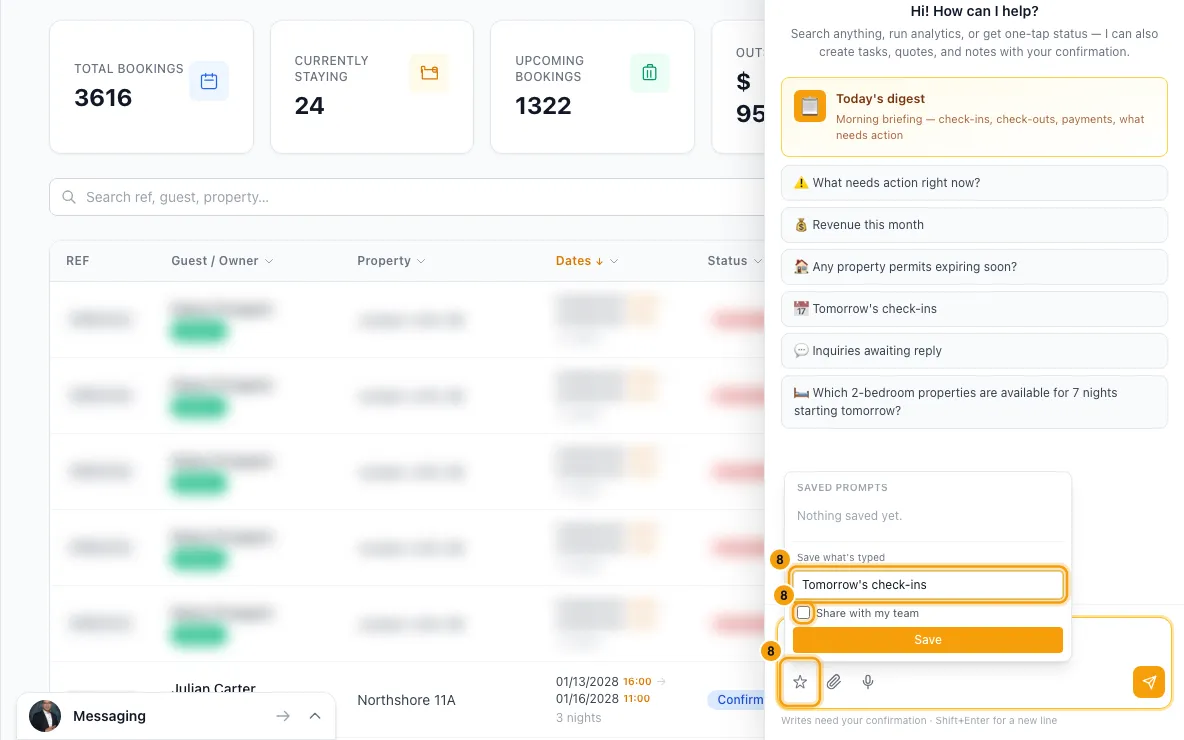Screen dimensions: 1184x740
Task: Click the REF column header
Action: click(77, 261)
